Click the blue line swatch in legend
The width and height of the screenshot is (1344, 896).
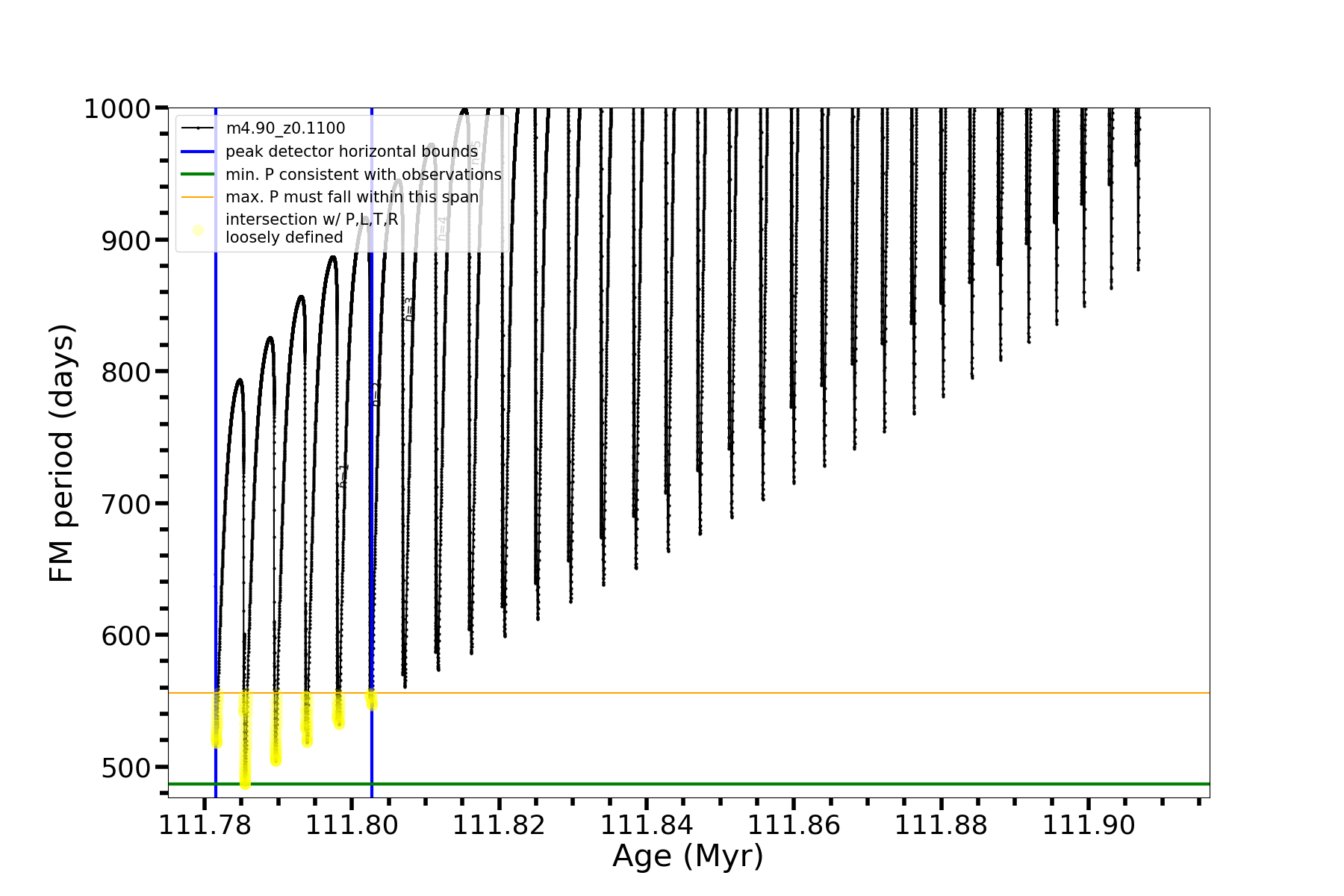point(198,152)
